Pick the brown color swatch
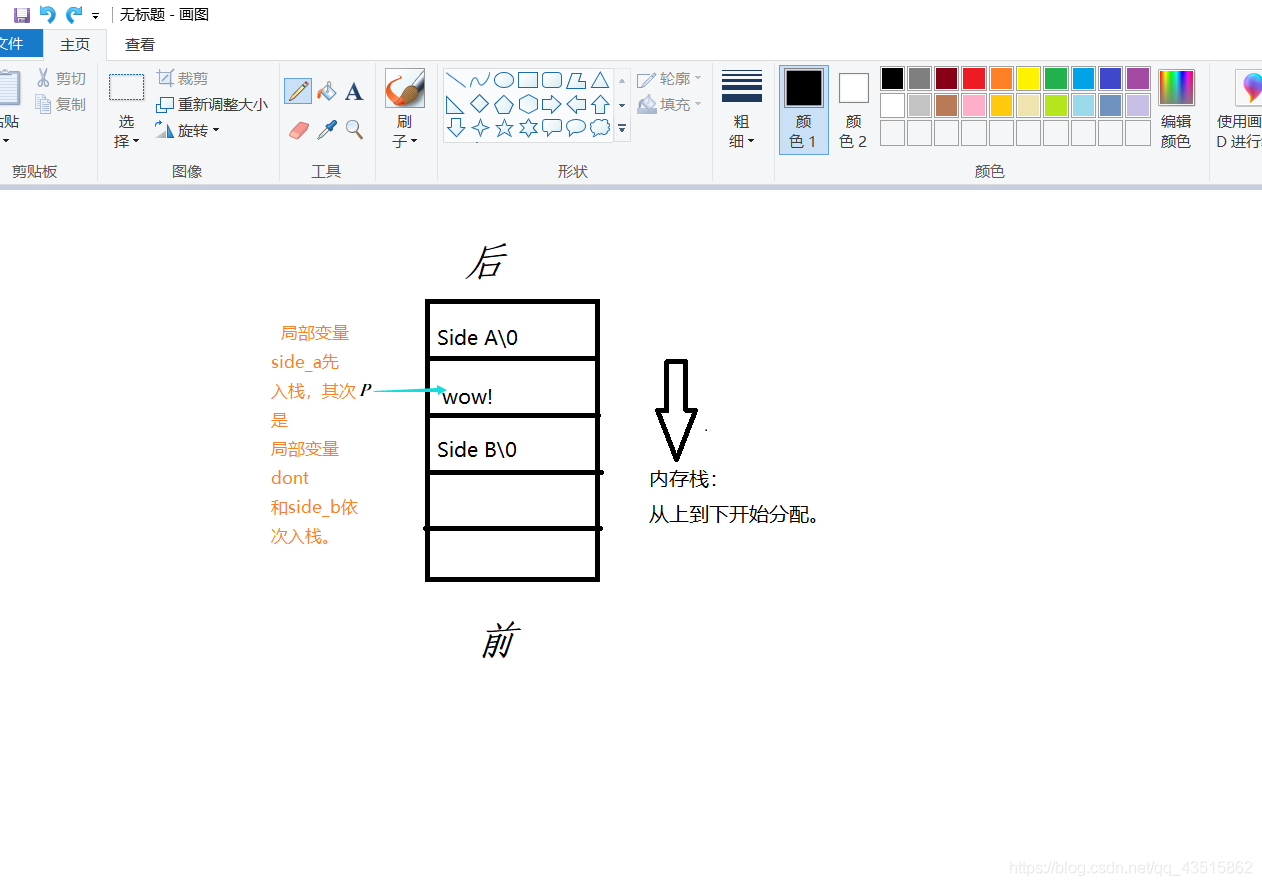The width and height of the screenshot is (1262, 886). (x=947, y=105)
